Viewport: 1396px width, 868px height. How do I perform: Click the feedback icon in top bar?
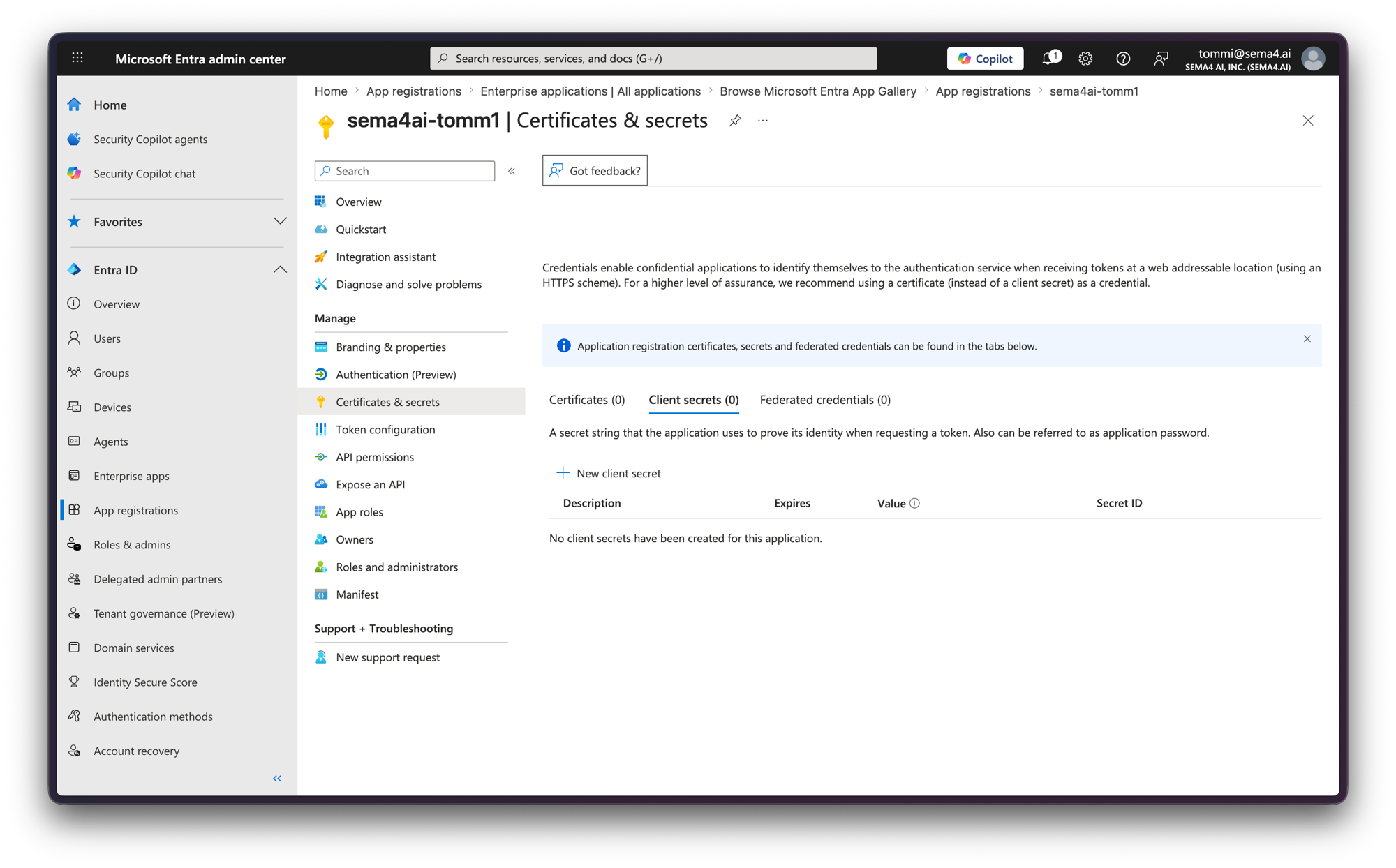tap(1161, 59)
